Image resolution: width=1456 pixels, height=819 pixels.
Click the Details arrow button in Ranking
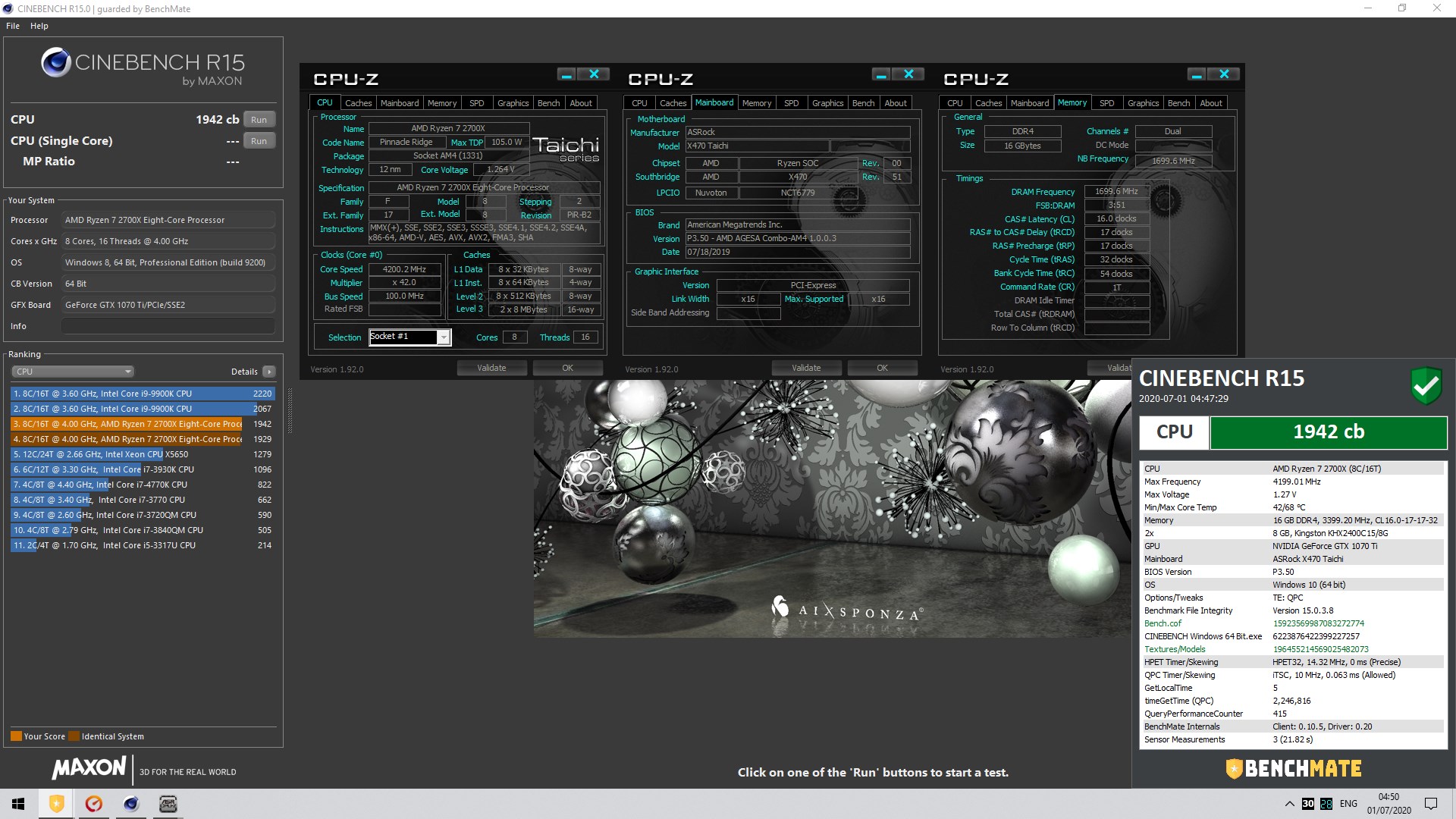pos(269,372)
